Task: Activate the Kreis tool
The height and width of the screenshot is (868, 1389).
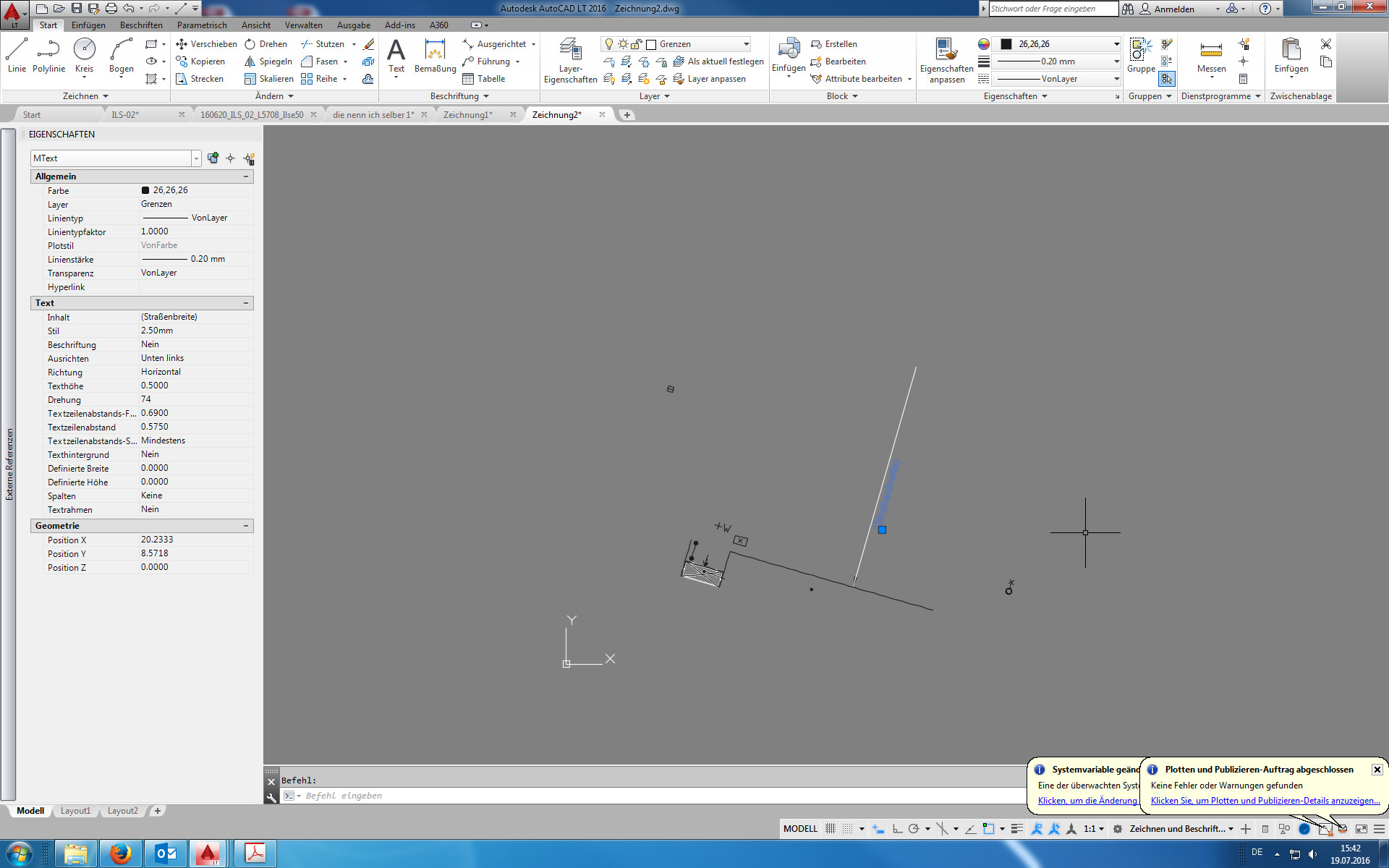Action: pos(85,51)
